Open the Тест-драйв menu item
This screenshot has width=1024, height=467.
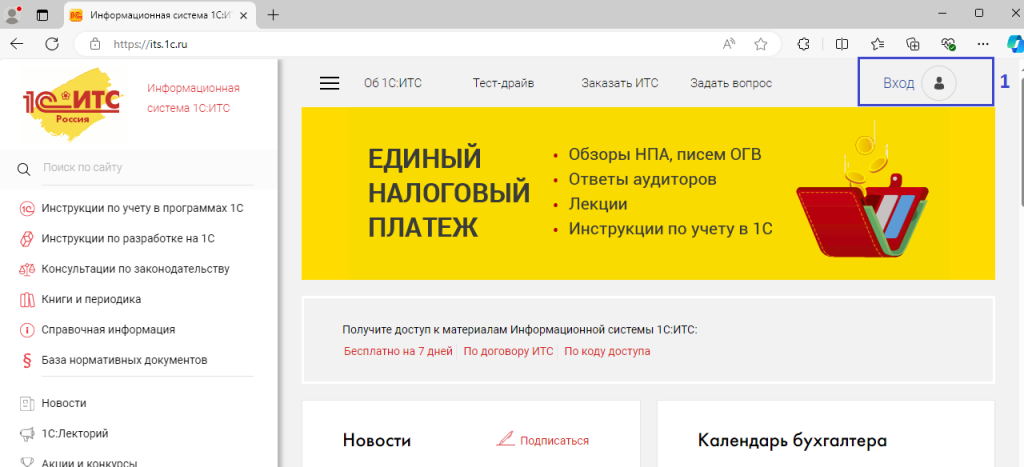(x=503, y=83)
